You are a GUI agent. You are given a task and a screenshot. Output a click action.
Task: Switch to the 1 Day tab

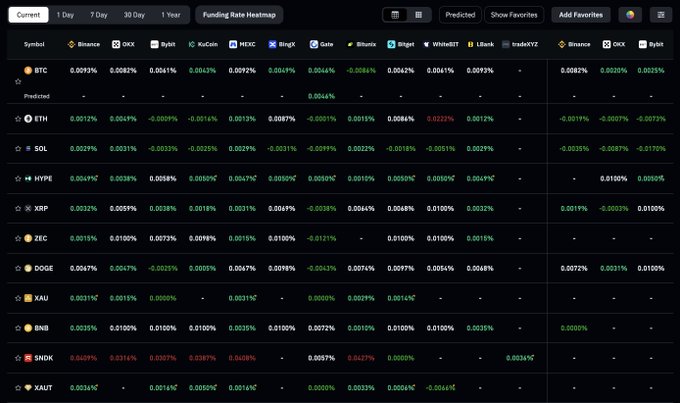65,15
